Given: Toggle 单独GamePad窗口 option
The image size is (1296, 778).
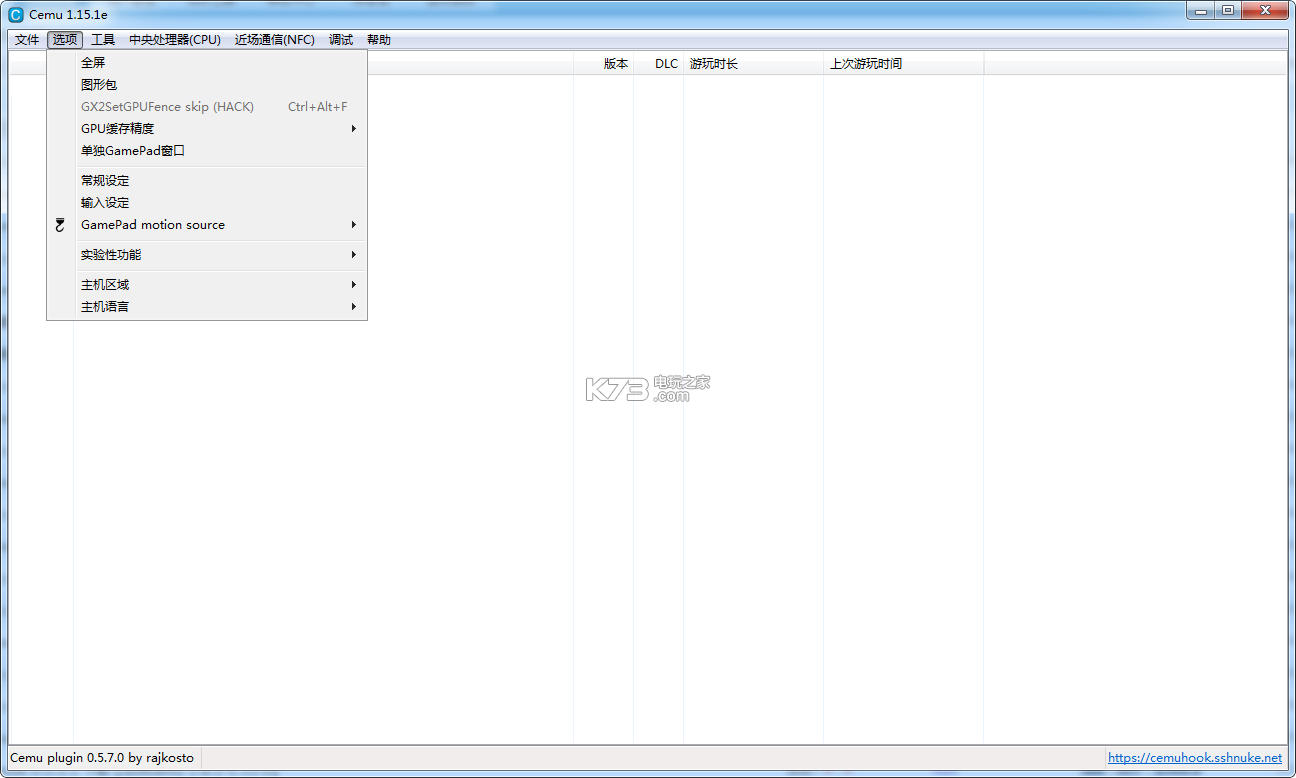Looking at the screenshot, I should tap(207, 151).
